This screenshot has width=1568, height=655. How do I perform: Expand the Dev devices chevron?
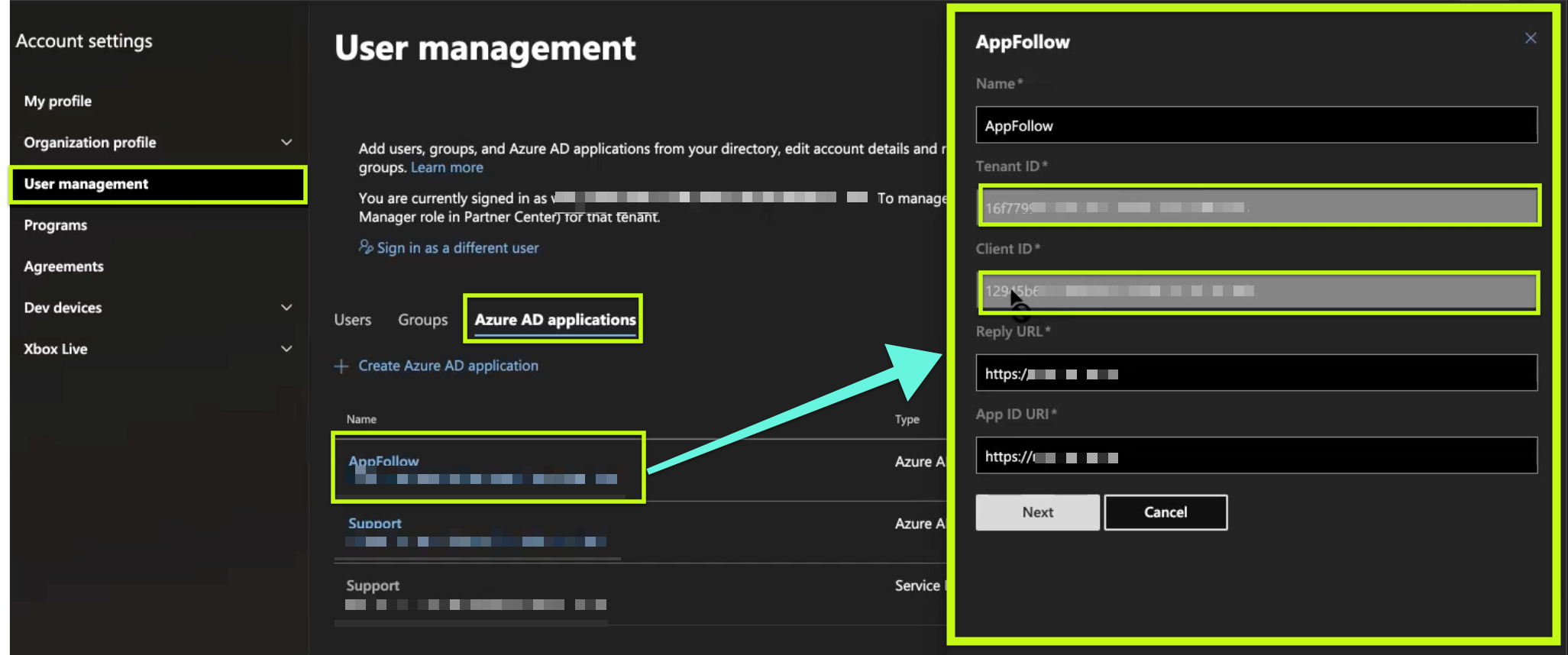pos(286,308)
